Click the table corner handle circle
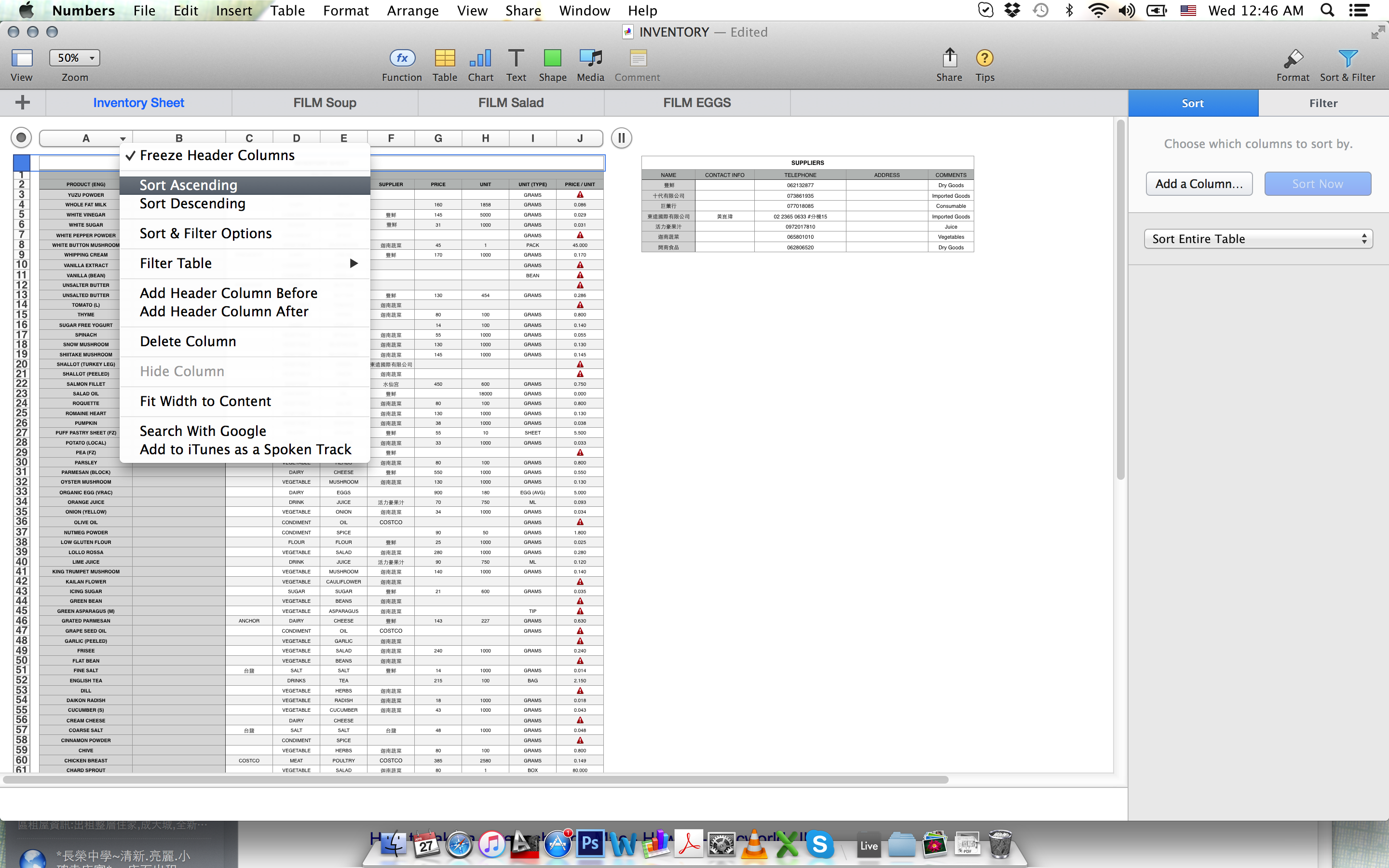The image size is (1389, 868). 21,138
